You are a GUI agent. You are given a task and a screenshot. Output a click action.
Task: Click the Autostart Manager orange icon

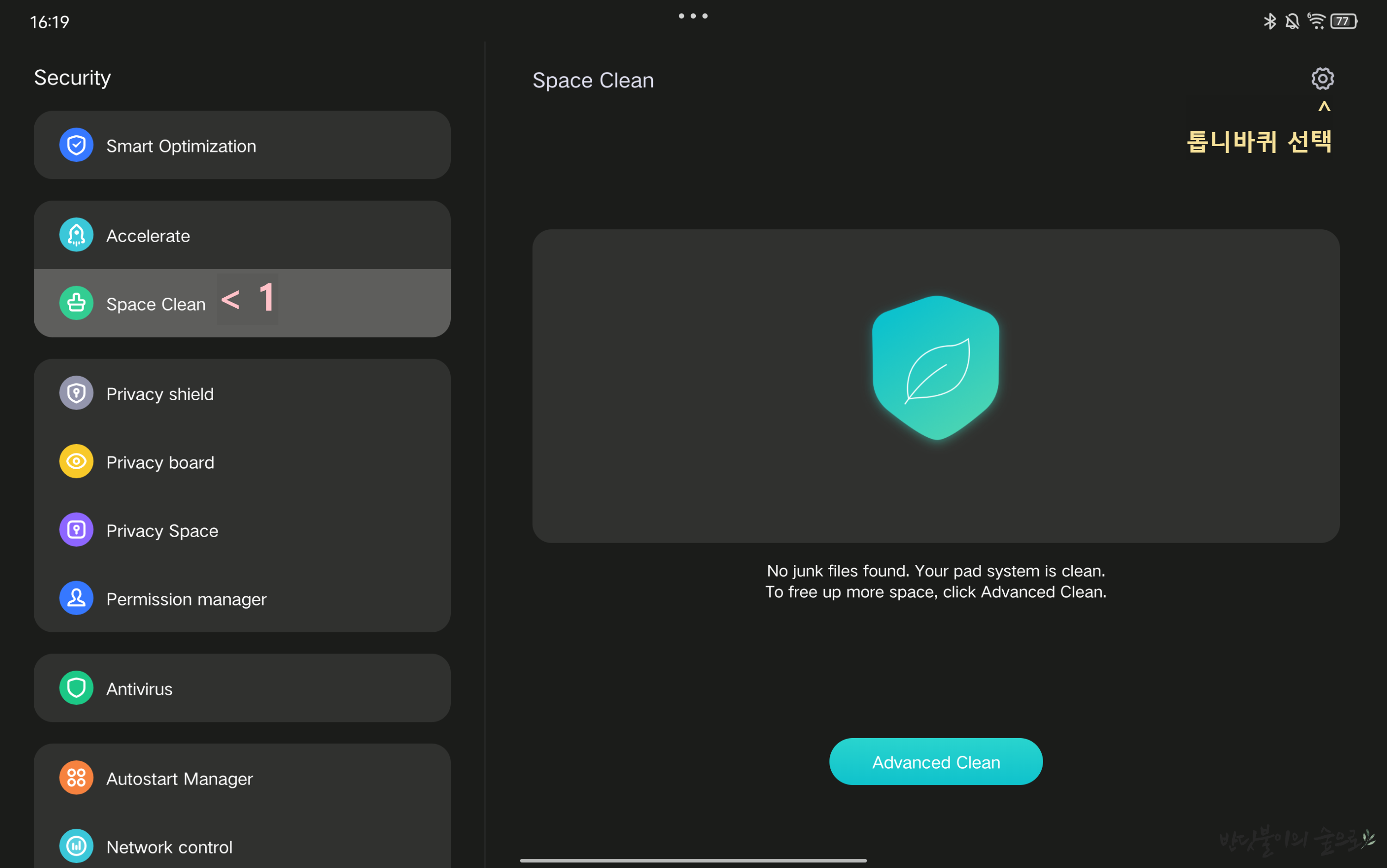76,778
